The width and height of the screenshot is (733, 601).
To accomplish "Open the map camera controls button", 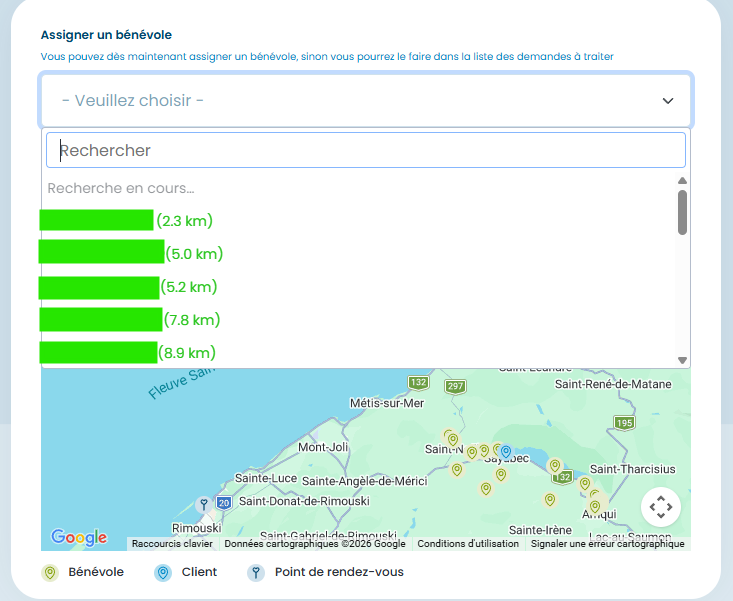I will [661, 507].
